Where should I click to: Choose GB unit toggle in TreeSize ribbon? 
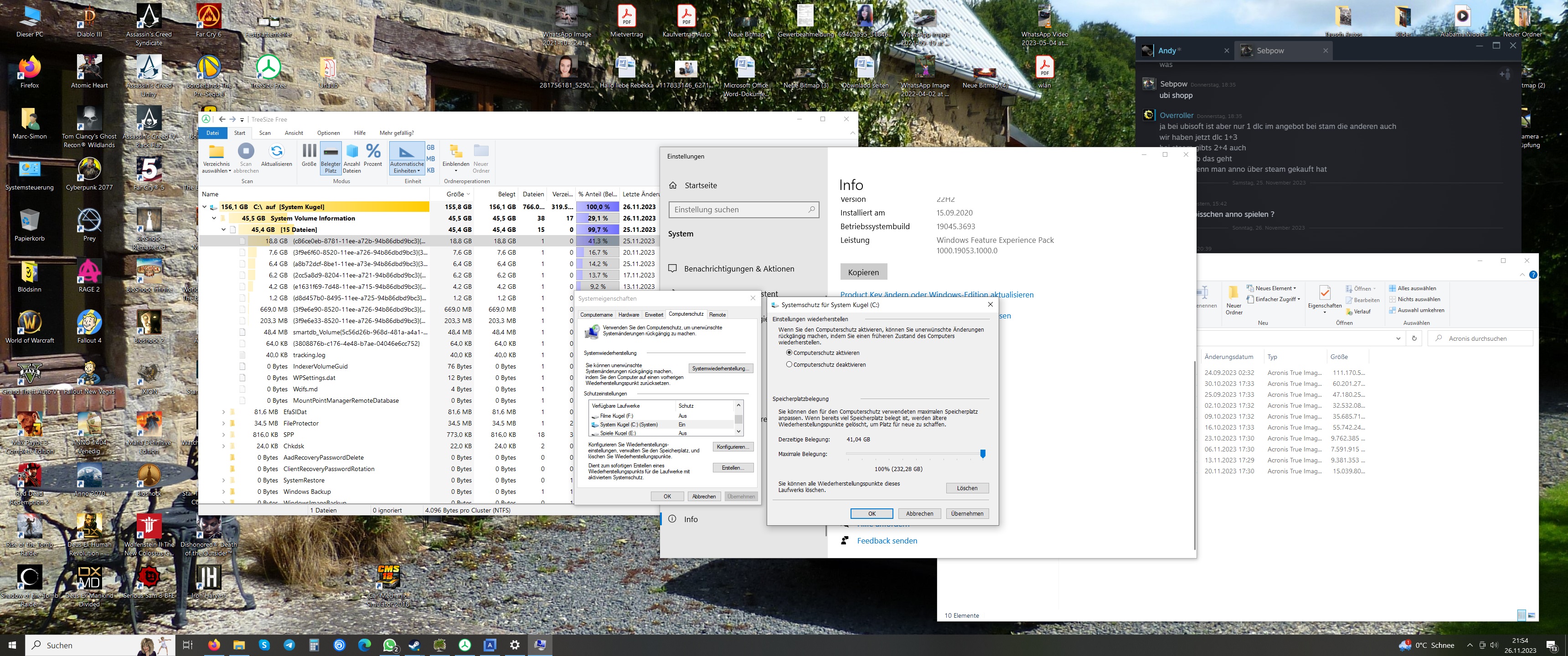pos(430,147)
